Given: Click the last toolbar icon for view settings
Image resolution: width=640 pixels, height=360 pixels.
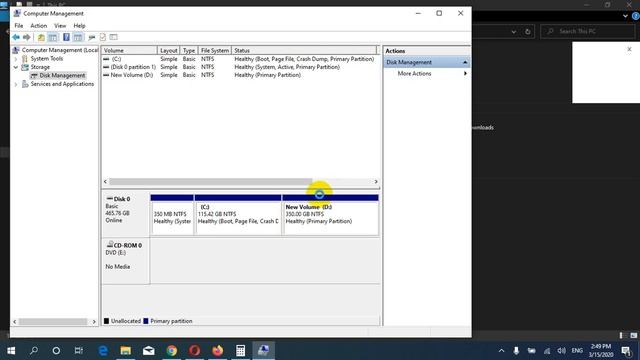Looking at the screenshot, I should (x=114, y=38).
